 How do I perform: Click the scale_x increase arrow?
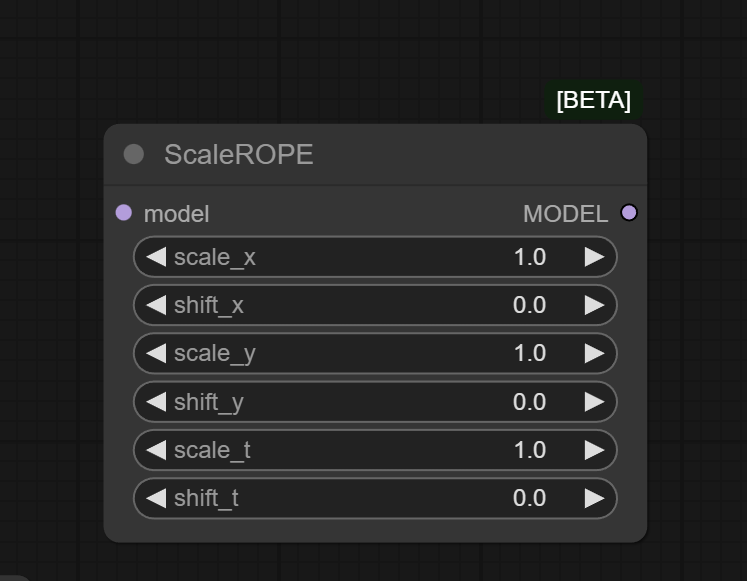point(595,257)
